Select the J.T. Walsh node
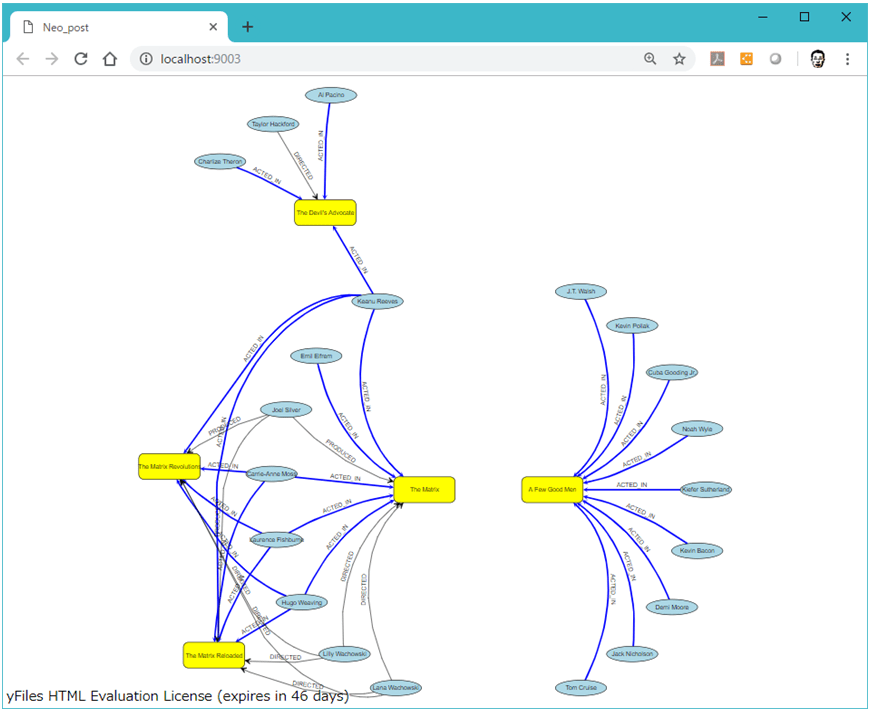 pyautogui.click(x=581, y=292)
